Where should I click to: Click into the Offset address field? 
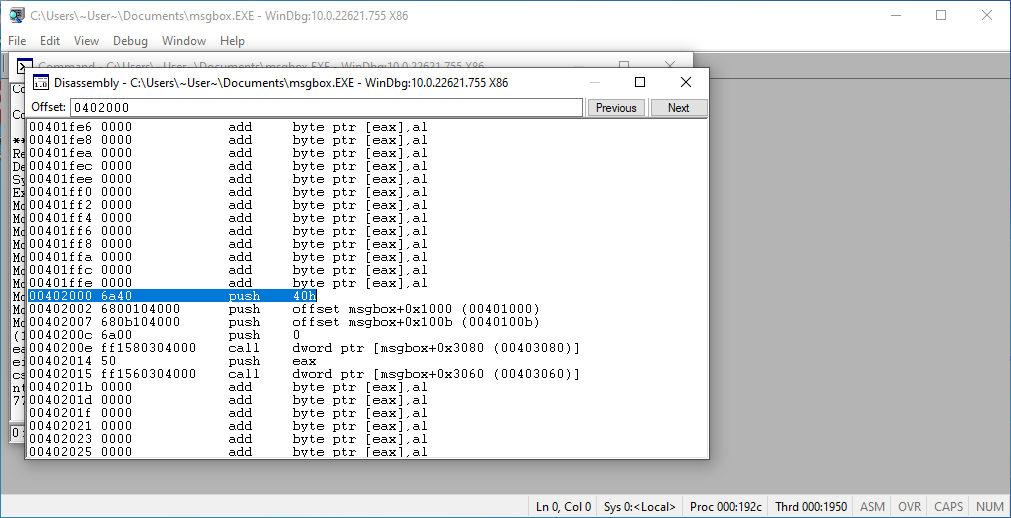coord(325,108)
